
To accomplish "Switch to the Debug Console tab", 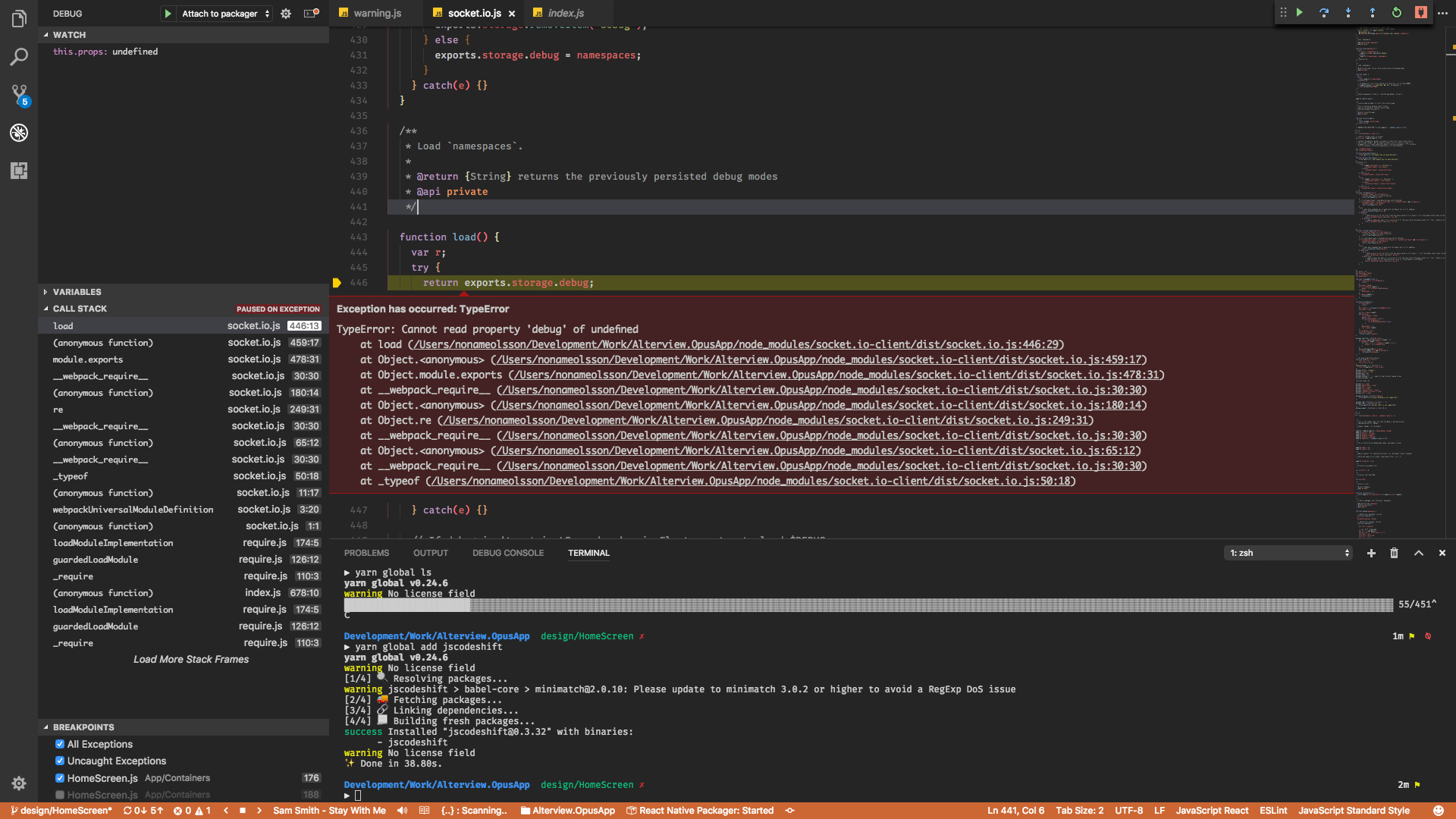I will click(507, 553).
